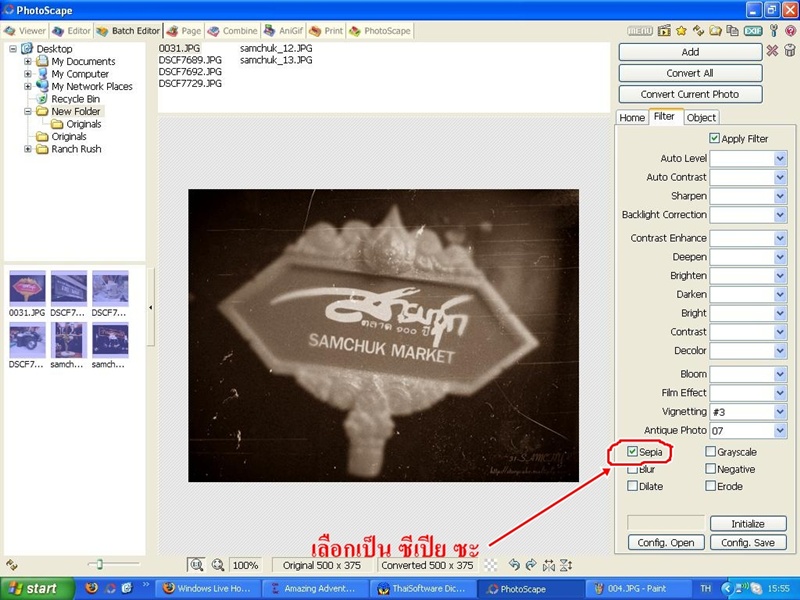Click the open-folder icon in top toolbar
800x600 pixels.
[x=715, y=31]
